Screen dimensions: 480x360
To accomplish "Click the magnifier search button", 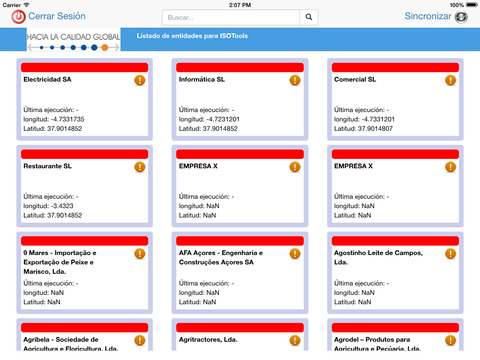I will (309, 17).
